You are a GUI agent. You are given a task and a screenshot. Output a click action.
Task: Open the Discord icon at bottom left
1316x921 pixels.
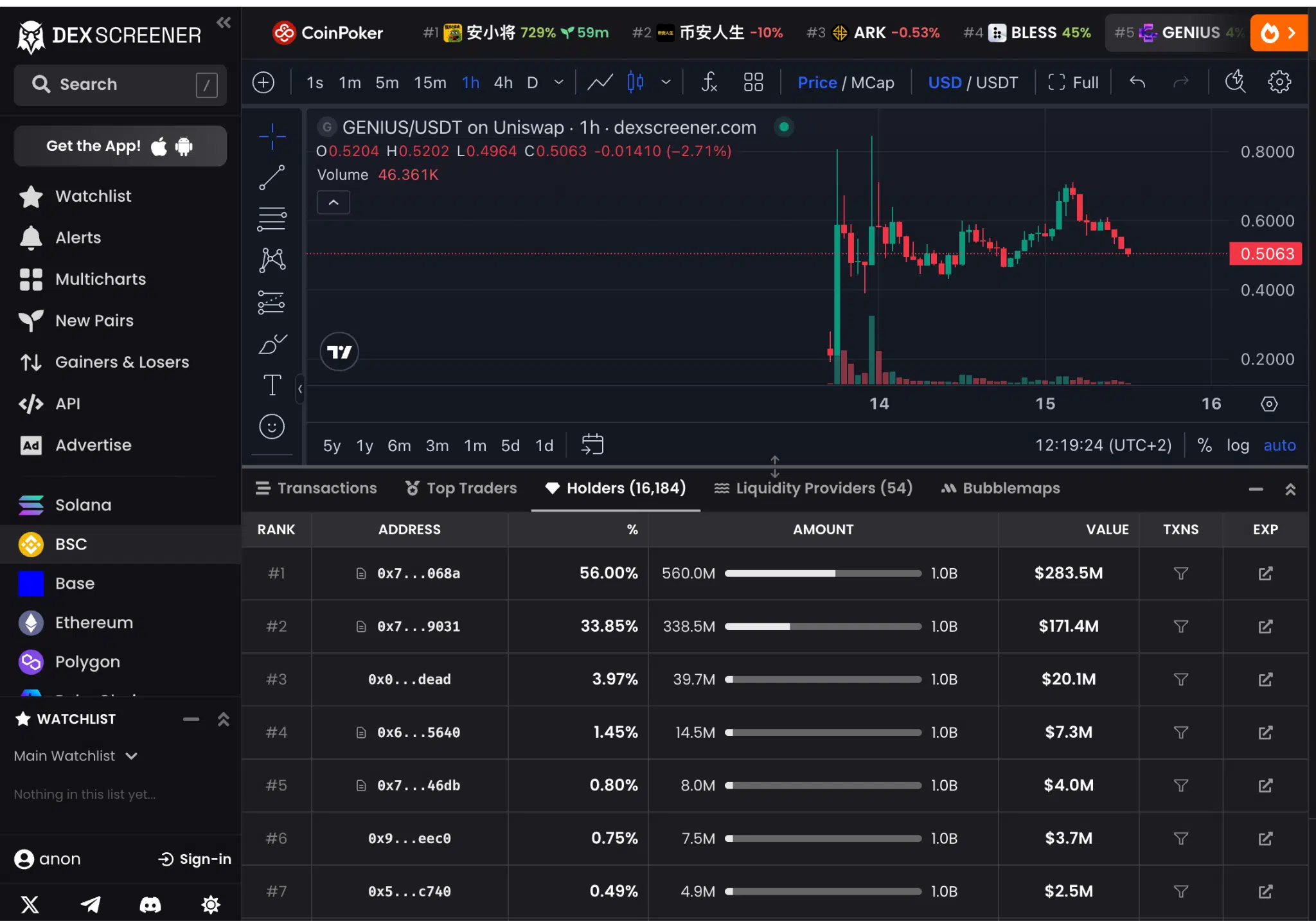tap(150, 904)
